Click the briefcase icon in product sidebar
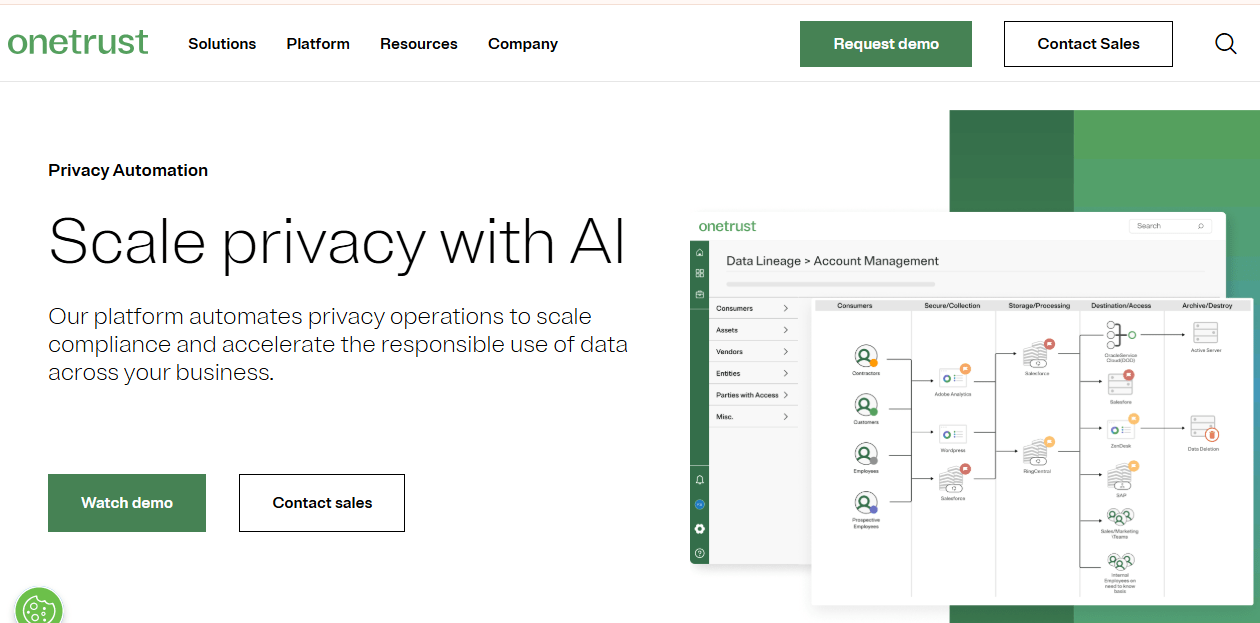Viewport: 1260px width, 623px height. point(699,294)
